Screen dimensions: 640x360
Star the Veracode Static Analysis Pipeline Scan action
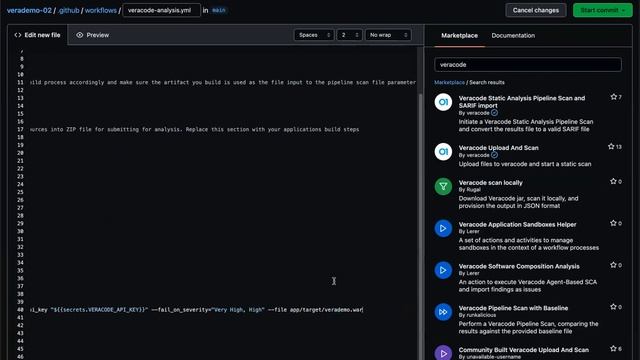(613, 97)
